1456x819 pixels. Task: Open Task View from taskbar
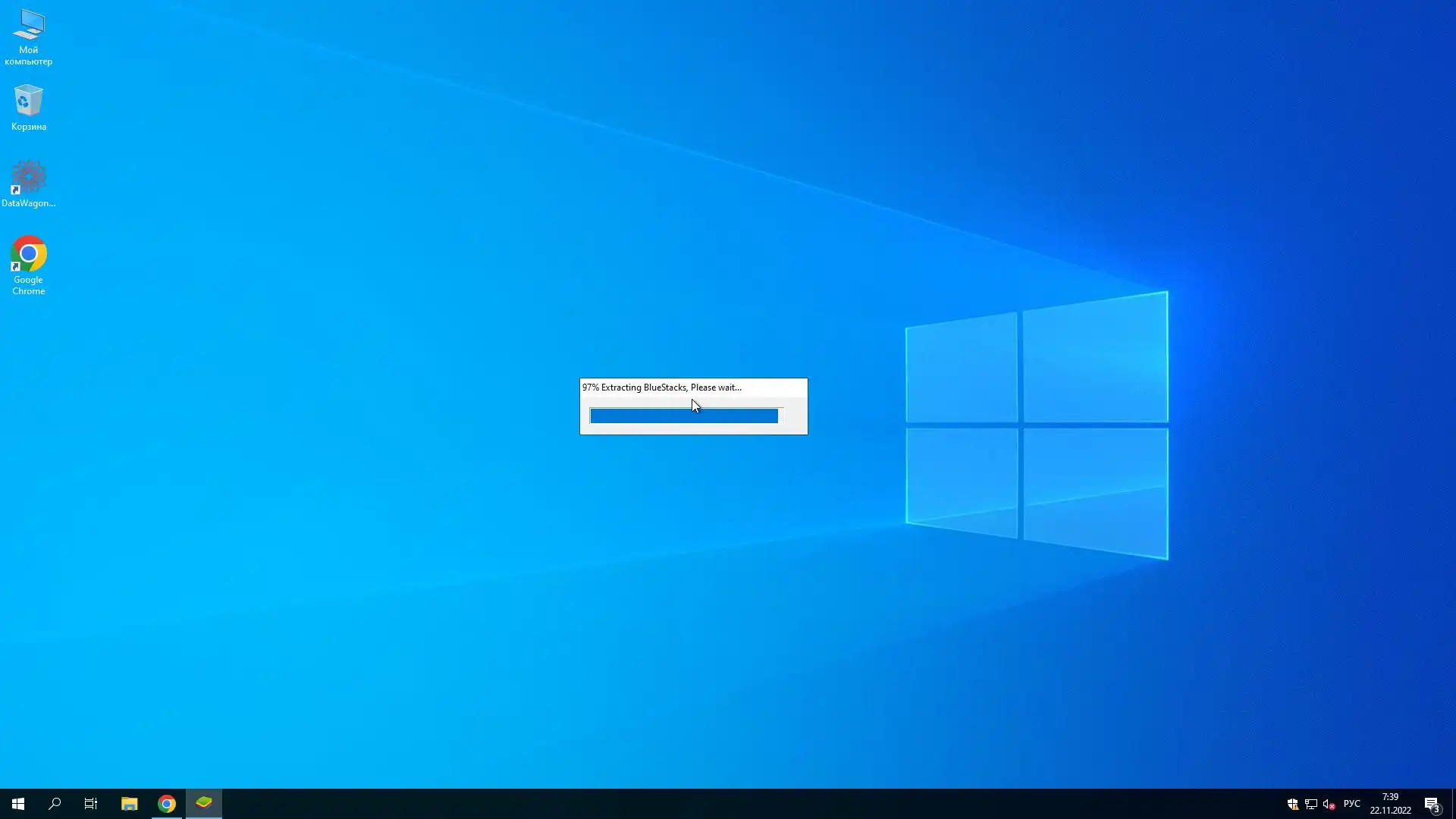click(91, 804)
